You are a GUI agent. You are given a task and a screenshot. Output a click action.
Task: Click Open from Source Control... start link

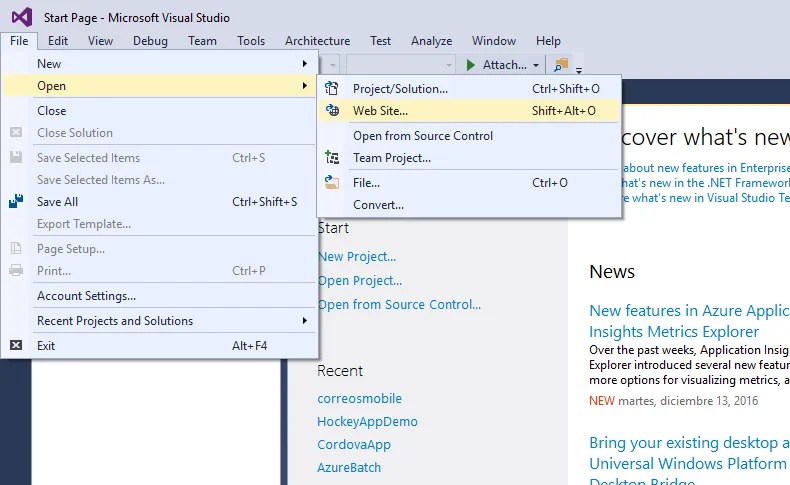(x=400, y=304)
